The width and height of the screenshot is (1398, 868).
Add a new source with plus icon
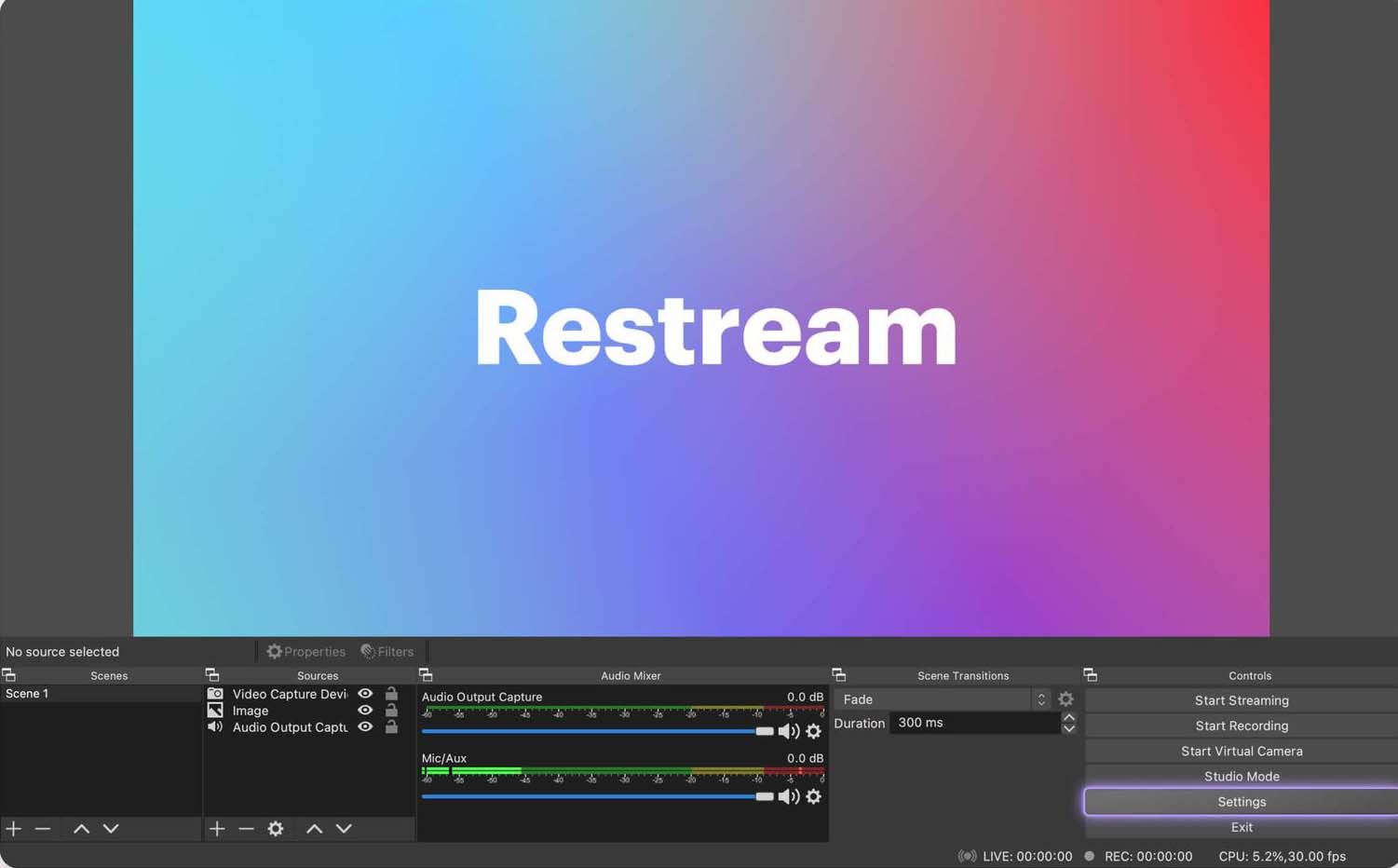click(217, 828)
